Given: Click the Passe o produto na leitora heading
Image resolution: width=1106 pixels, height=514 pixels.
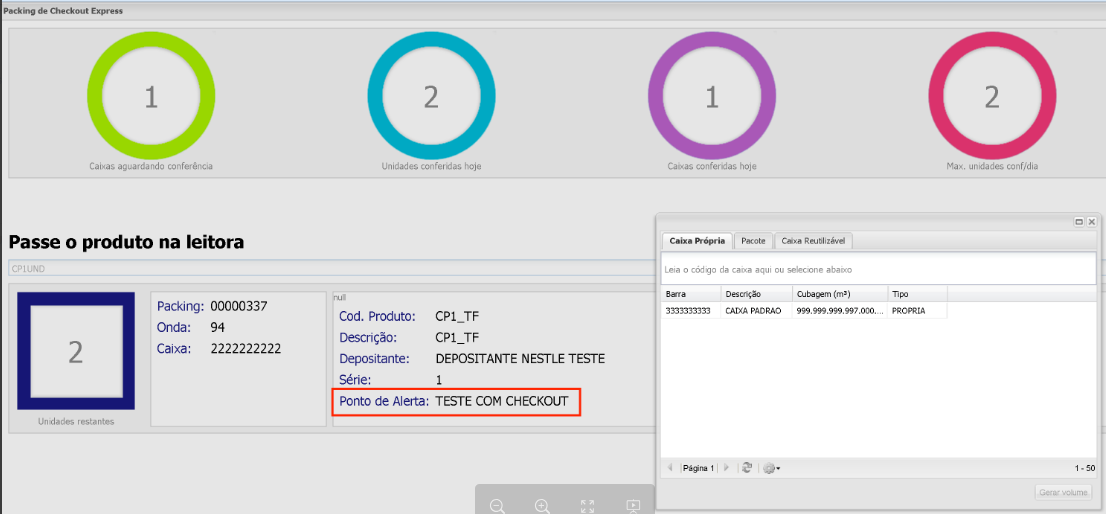Looking at the screenshot, I should click(126, 243).
